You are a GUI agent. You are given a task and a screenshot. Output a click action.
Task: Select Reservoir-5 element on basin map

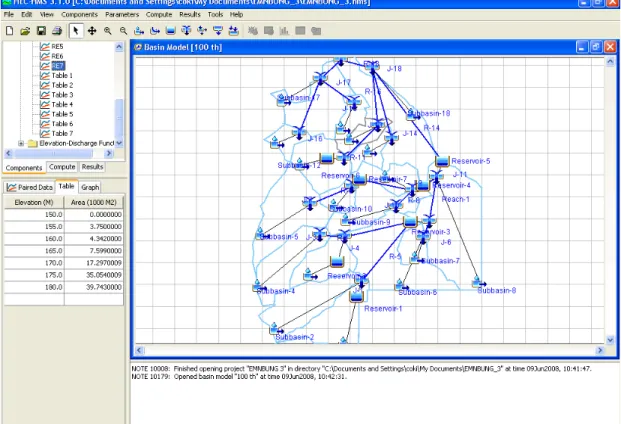[x=442, y=161]
